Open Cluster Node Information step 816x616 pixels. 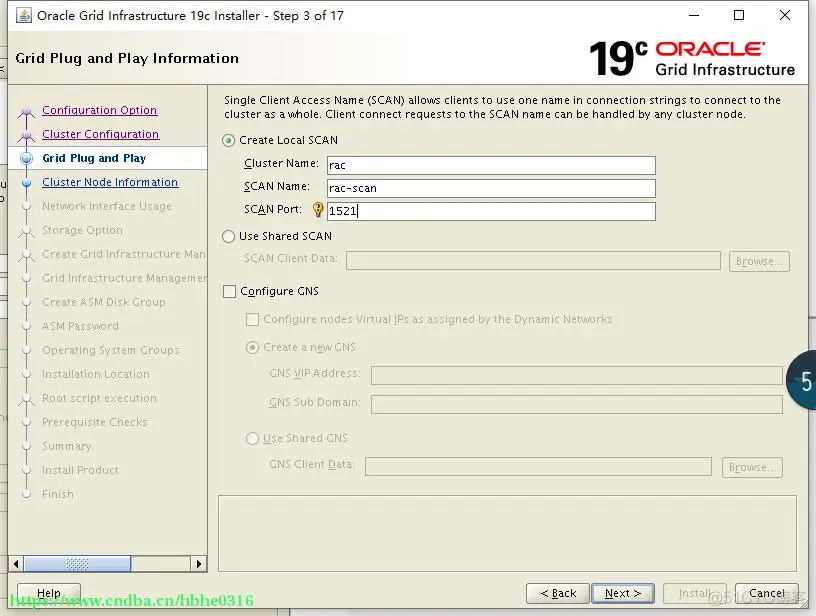(x=110, y=182)
